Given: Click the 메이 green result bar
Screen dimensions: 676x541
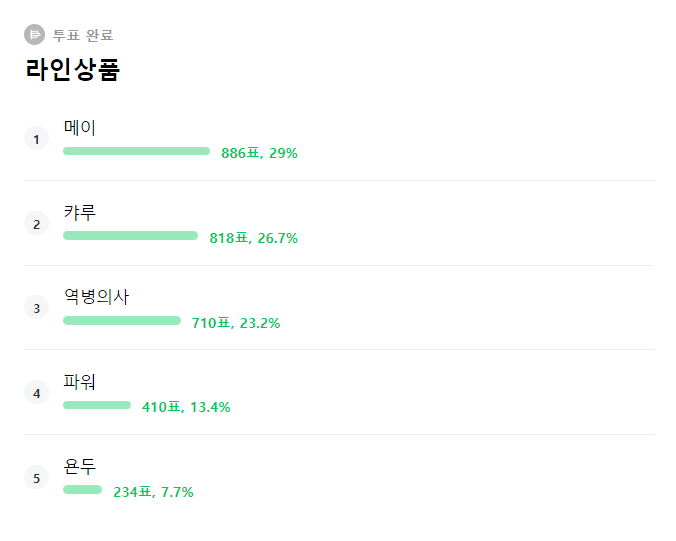Looking at the screenshot, I should coord(136,151).
